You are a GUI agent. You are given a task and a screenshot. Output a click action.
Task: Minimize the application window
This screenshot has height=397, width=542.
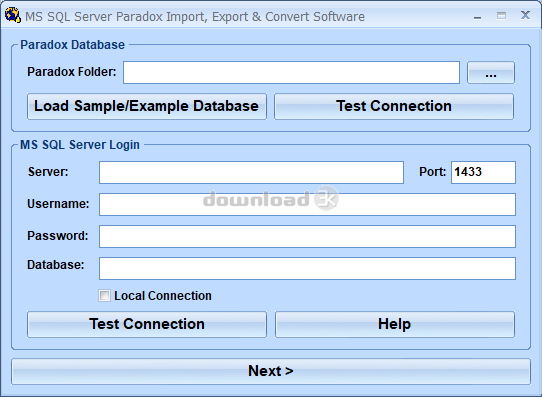478,16
